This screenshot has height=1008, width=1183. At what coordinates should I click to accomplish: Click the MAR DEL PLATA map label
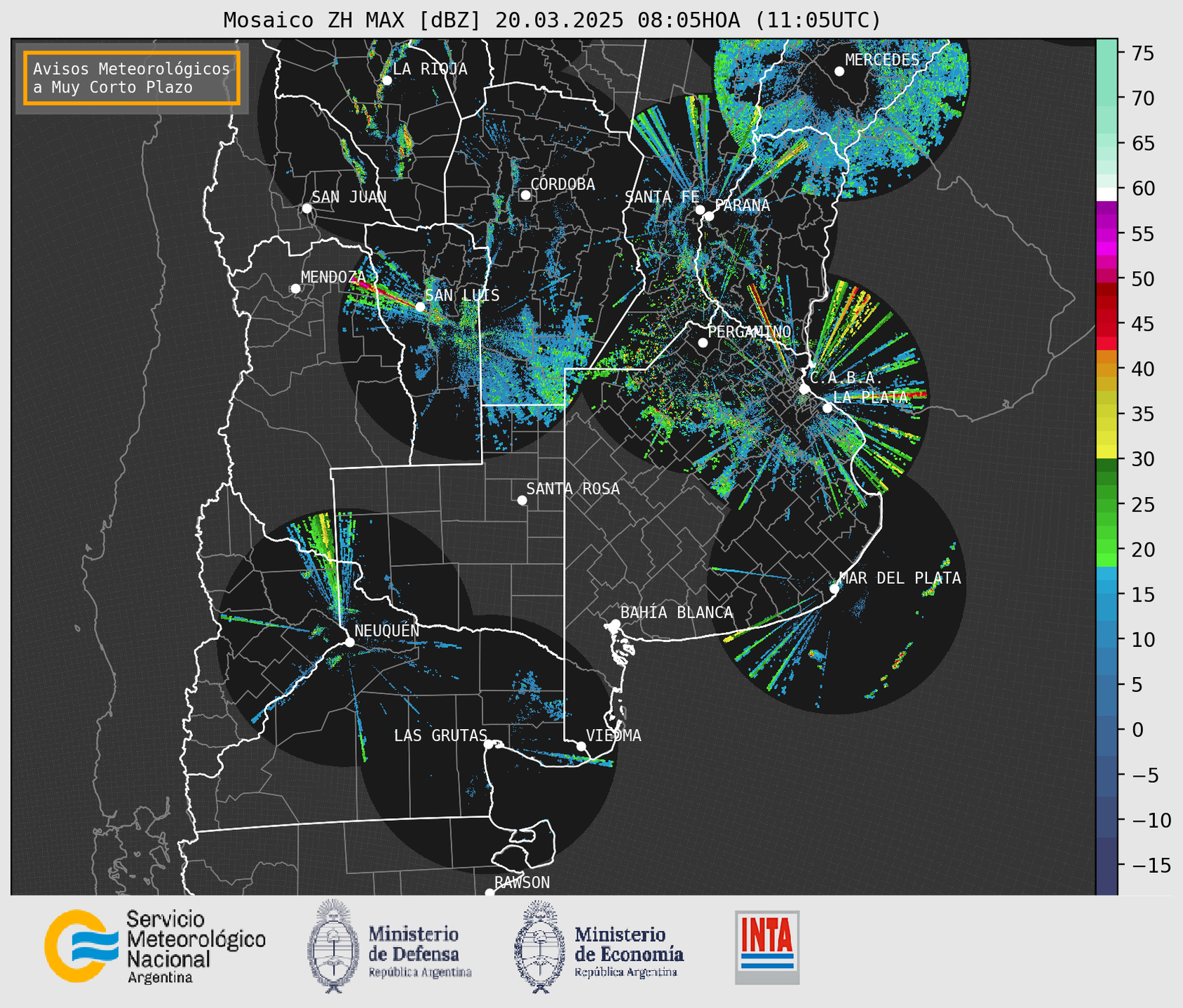pyautogui.click(x=900, y=578)
